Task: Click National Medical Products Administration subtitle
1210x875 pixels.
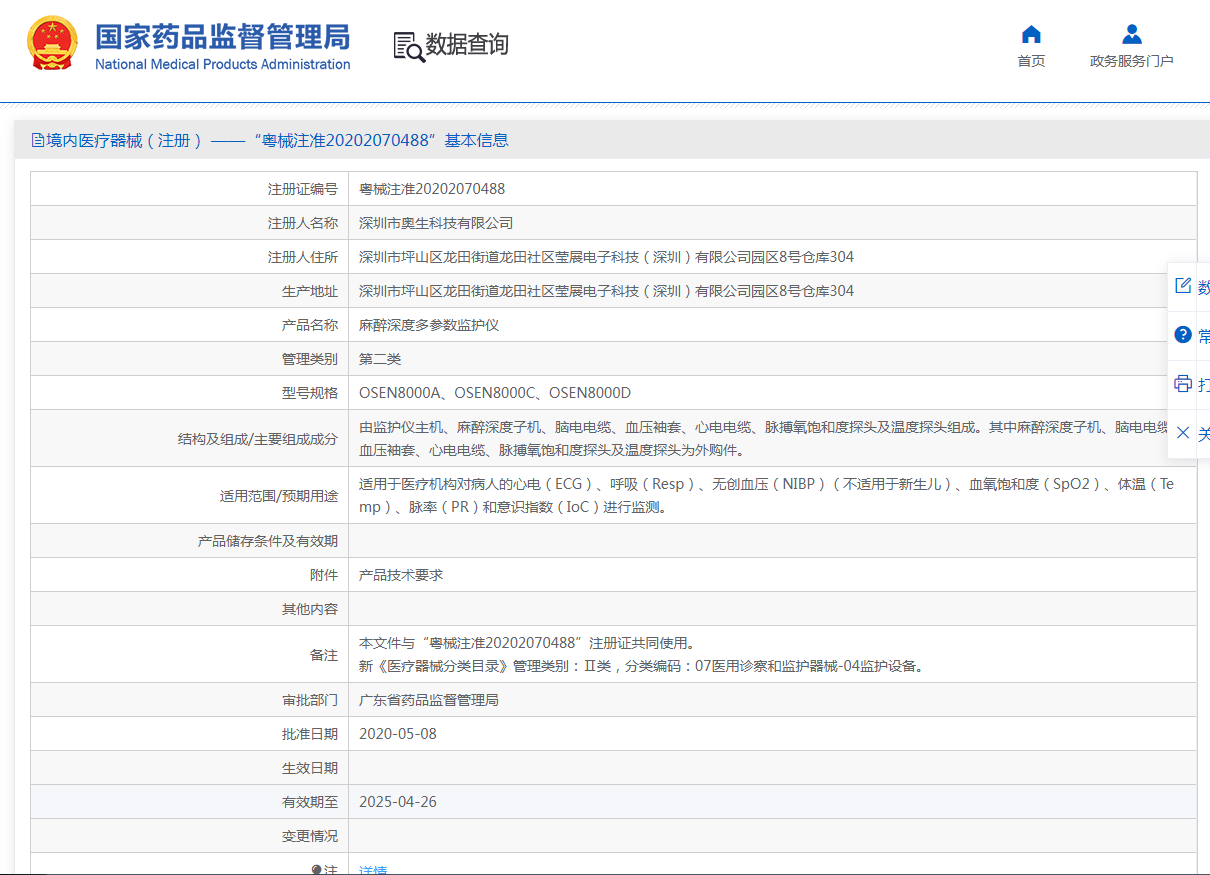Action: pyautogui.click(x=222, y=64)
